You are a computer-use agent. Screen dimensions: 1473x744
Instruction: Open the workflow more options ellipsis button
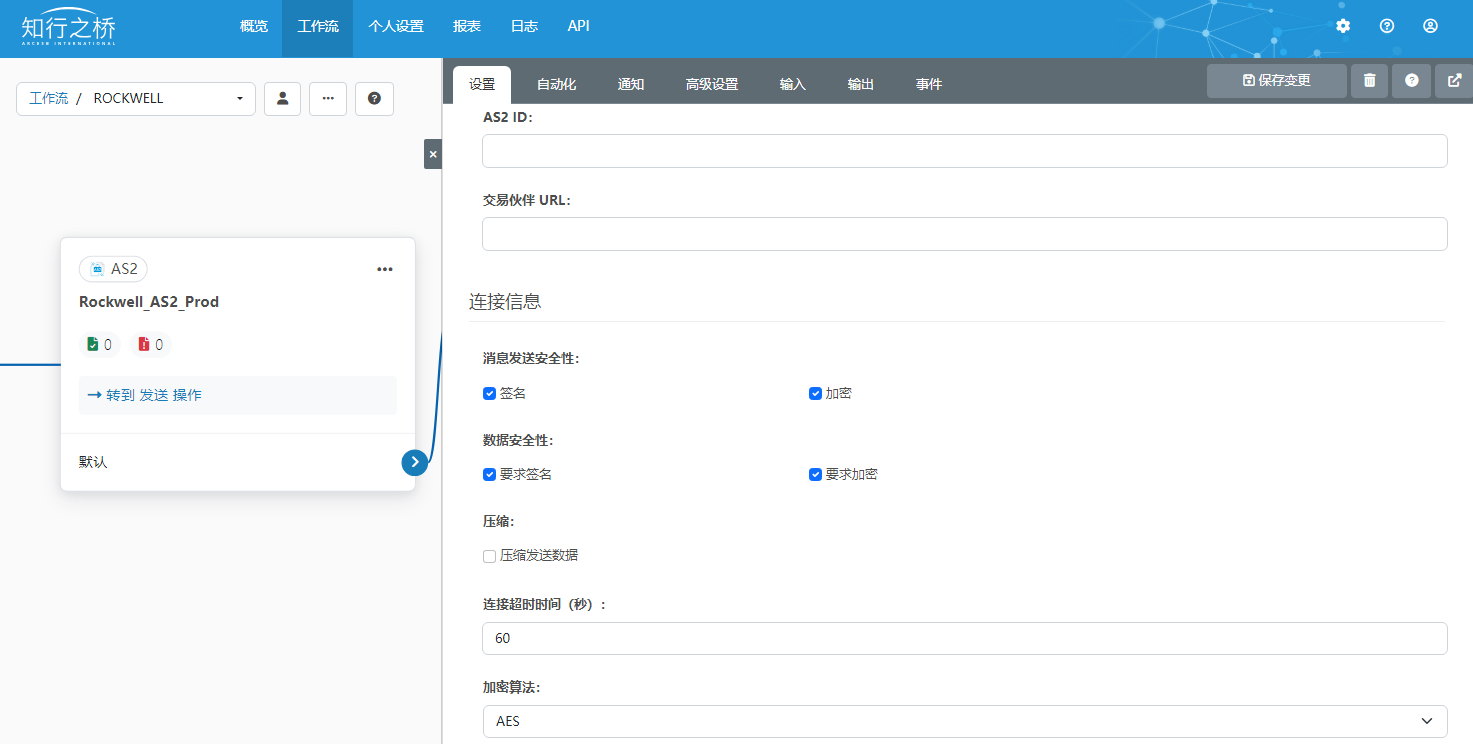(x=328, y=99)
